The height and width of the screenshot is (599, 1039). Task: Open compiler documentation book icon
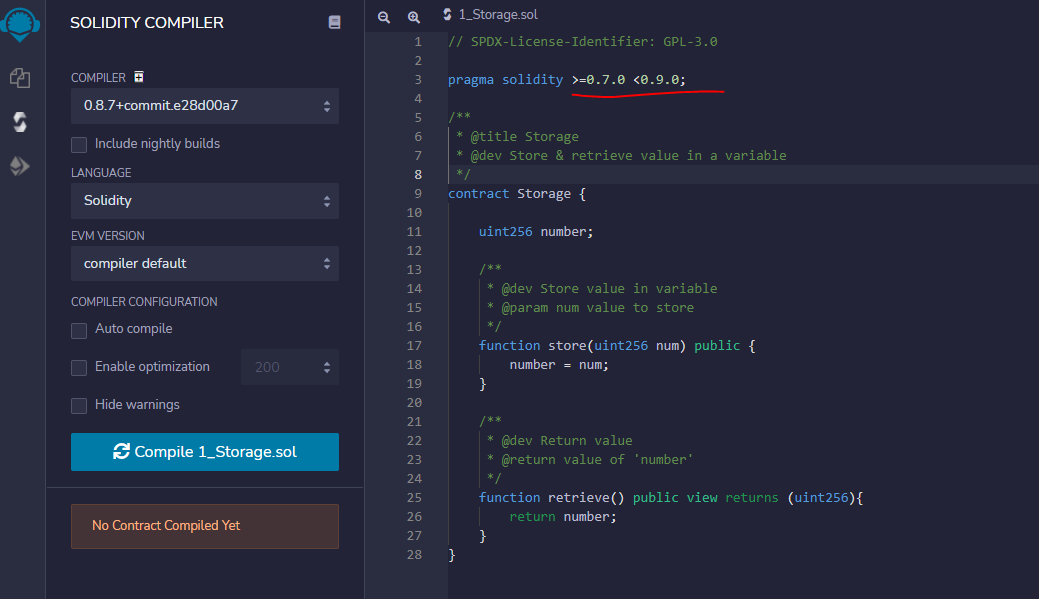[335, 23]
